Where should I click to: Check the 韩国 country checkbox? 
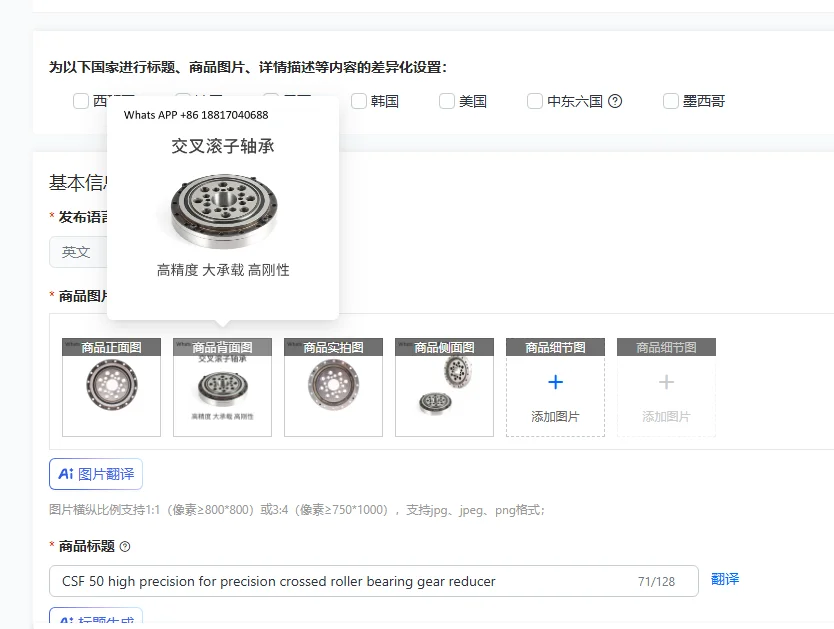[359, 101]
